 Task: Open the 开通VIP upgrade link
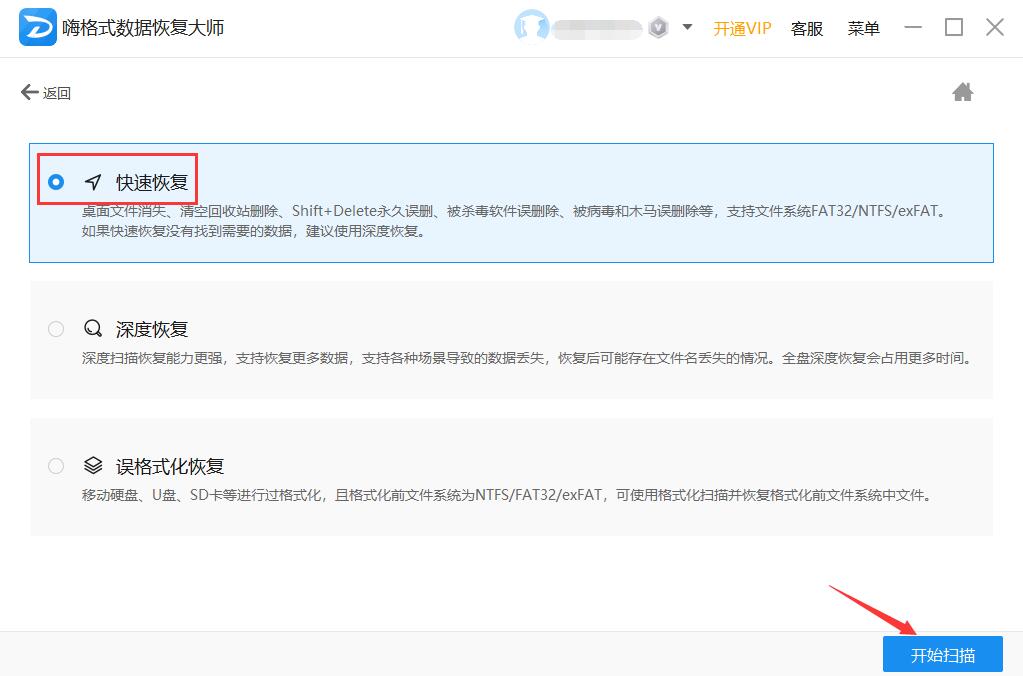point(741,29)
